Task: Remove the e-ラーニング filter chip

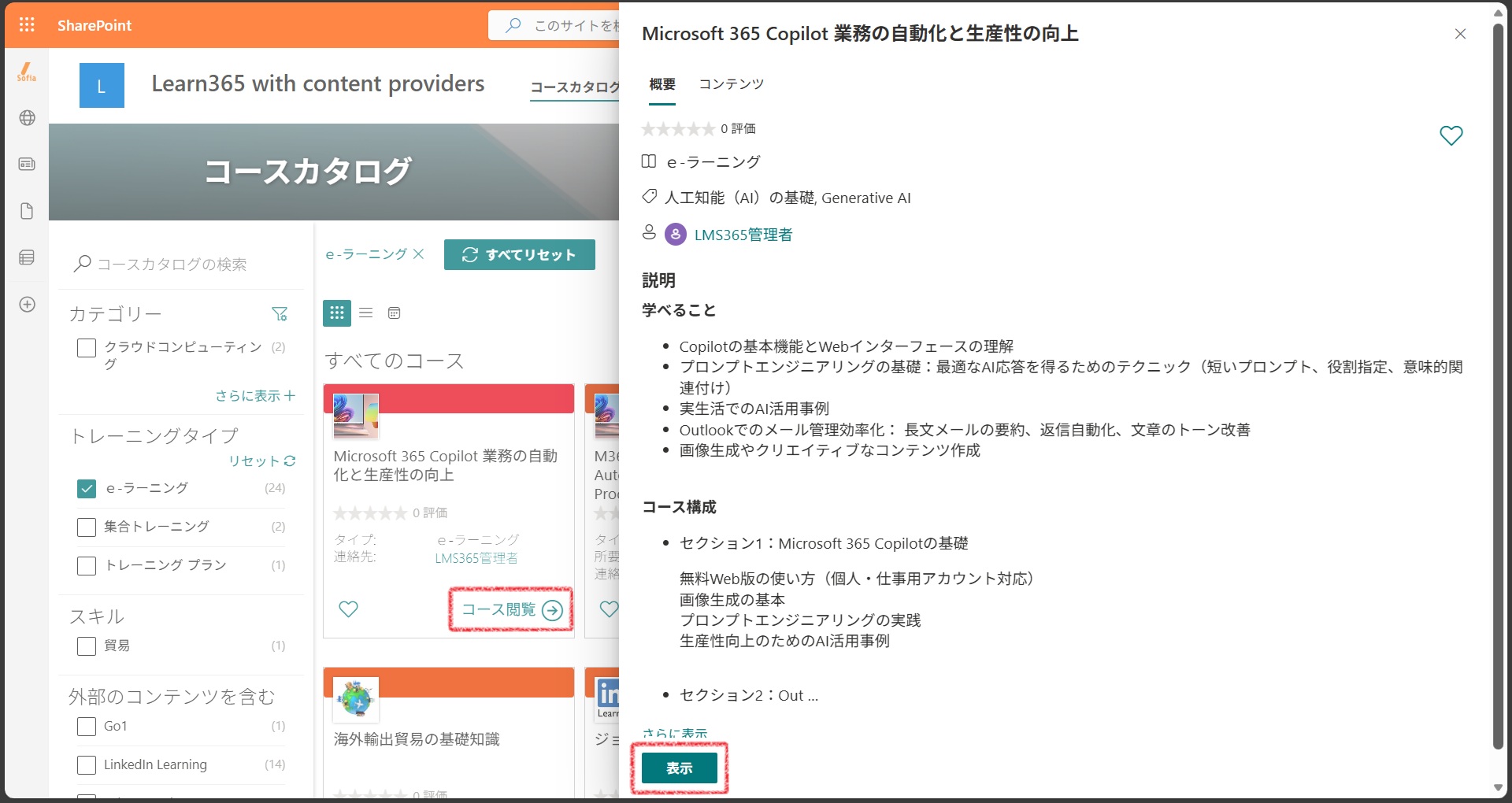Action: click(419, 254)
